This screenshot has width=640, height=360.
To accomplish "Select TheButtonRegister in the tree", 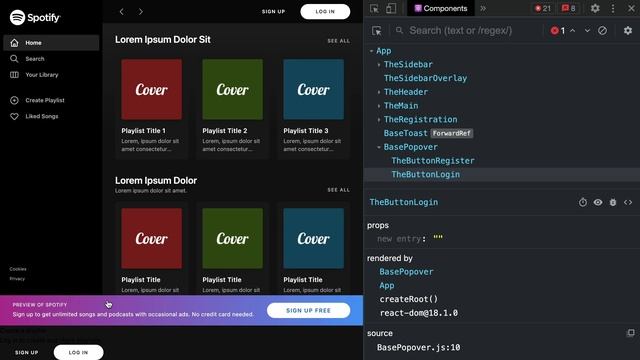I will coord(433,161).
